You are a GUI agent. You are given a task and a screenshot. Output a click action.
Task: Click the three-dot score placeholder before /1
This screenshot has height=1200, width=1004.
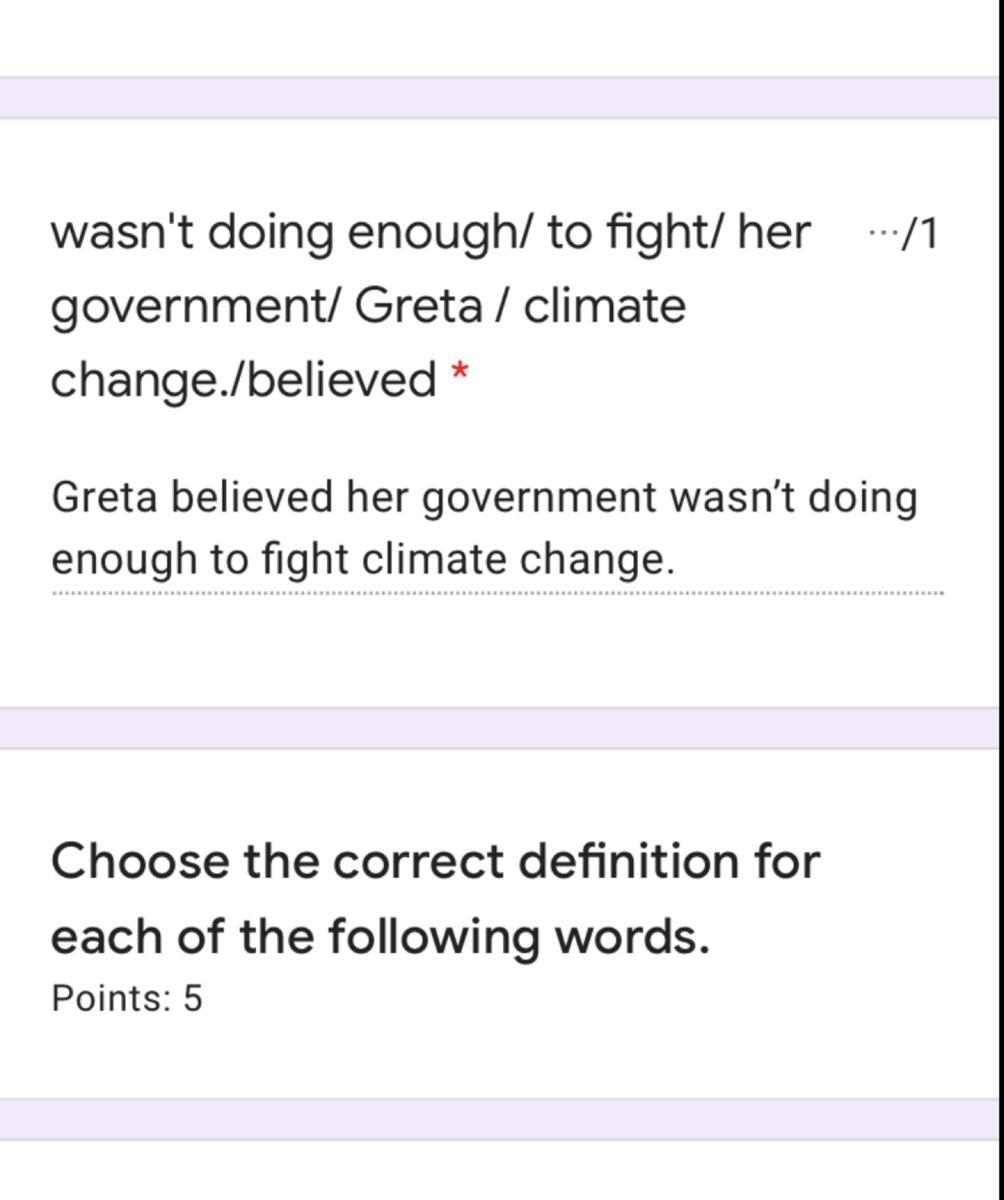tap(881, 234)
